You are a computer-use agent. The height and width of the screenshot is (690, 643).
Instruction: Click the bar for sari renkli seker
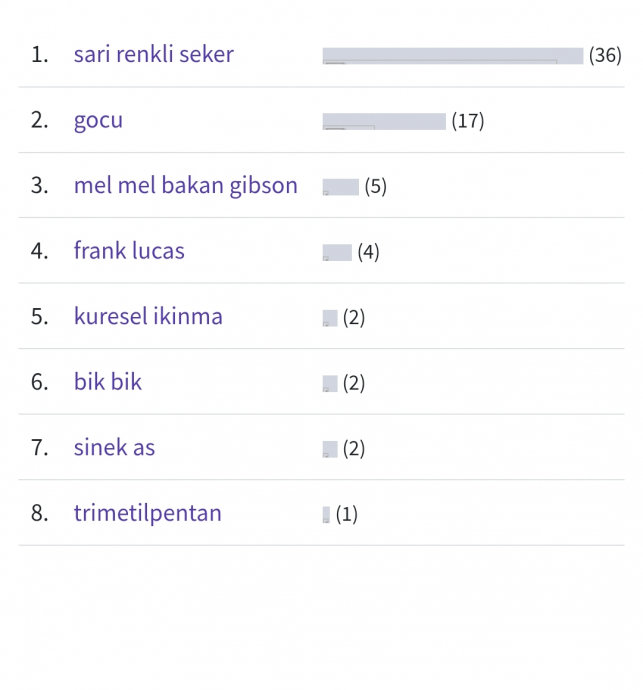coord(453,56)
